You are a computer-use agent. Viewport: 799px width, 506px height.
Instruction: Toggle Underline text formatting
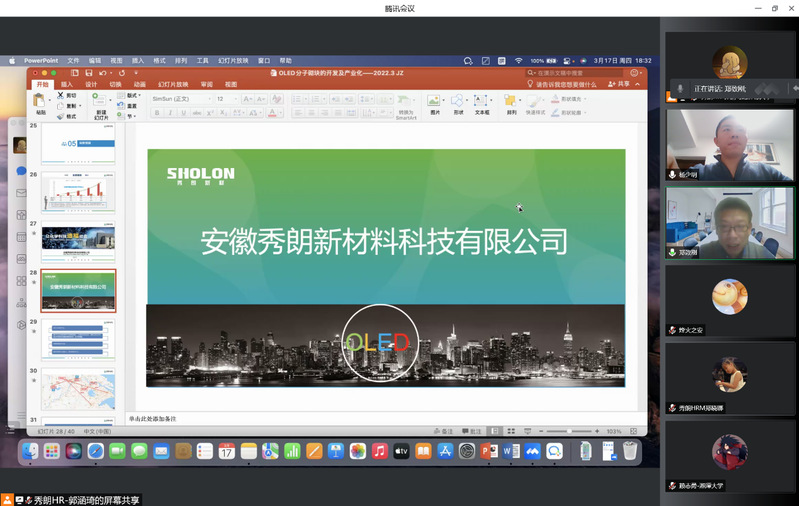183,113
